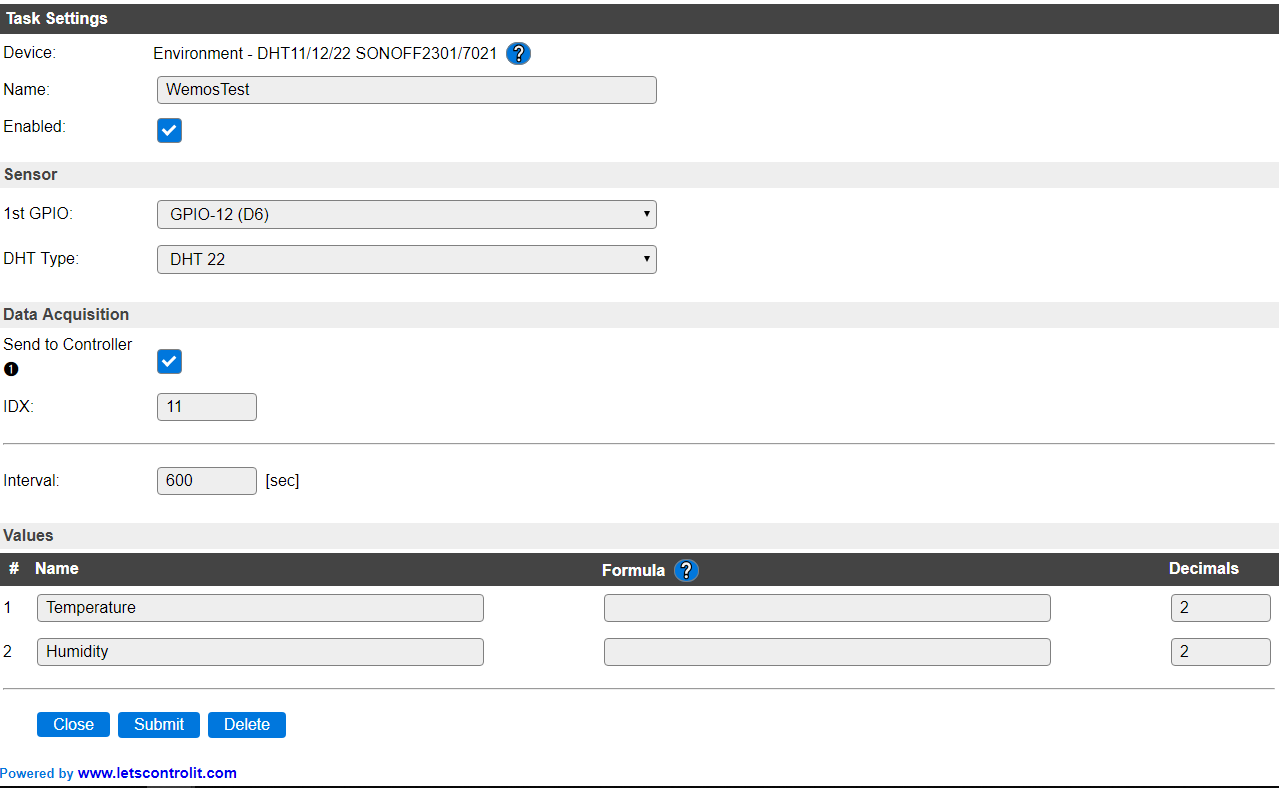Toggle the Enabled checkbox

pos(169,131)
